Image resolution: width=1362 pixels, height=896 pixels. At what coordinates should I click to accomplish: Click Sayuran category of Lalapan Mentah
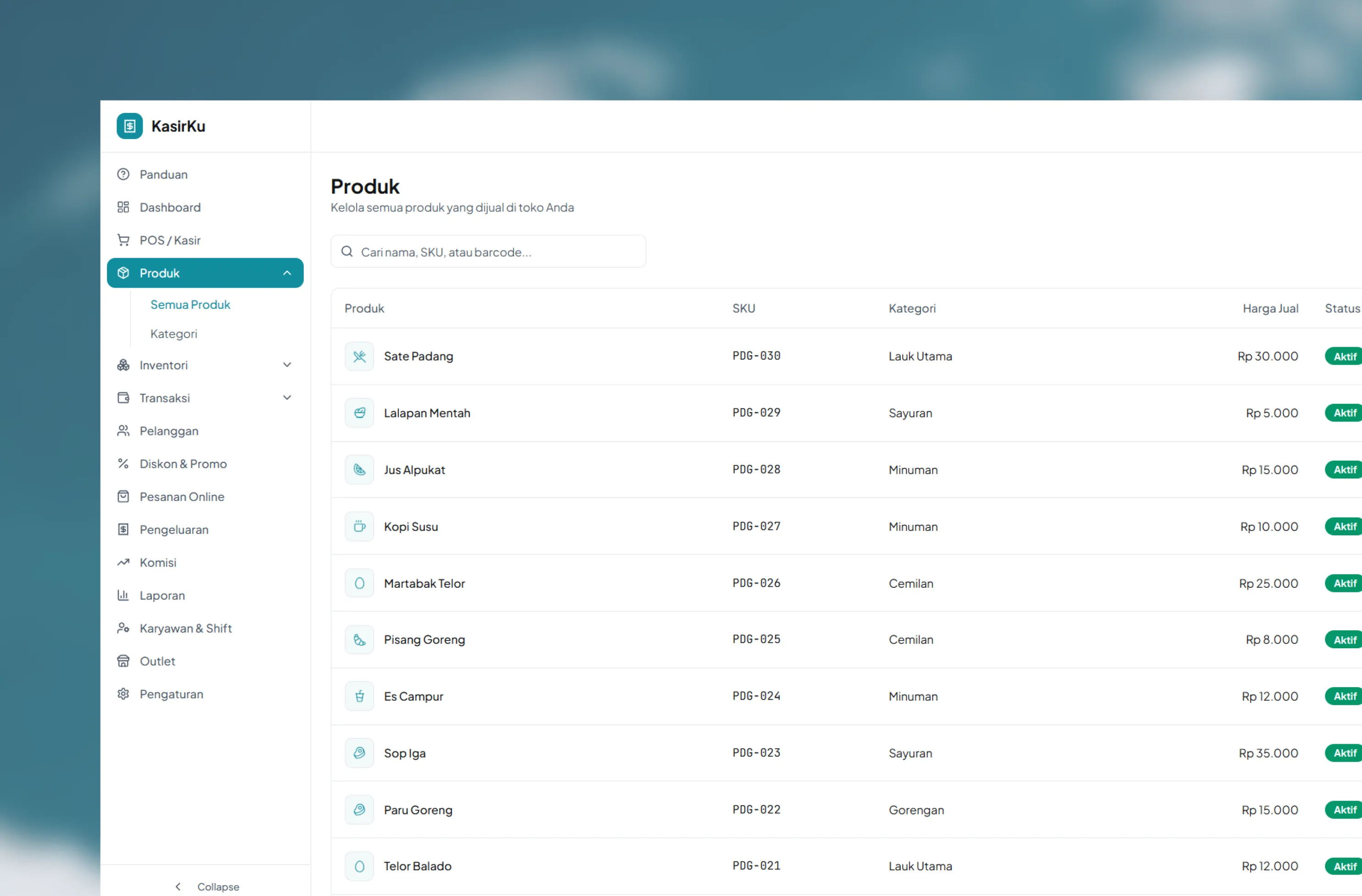click(910, 413)
